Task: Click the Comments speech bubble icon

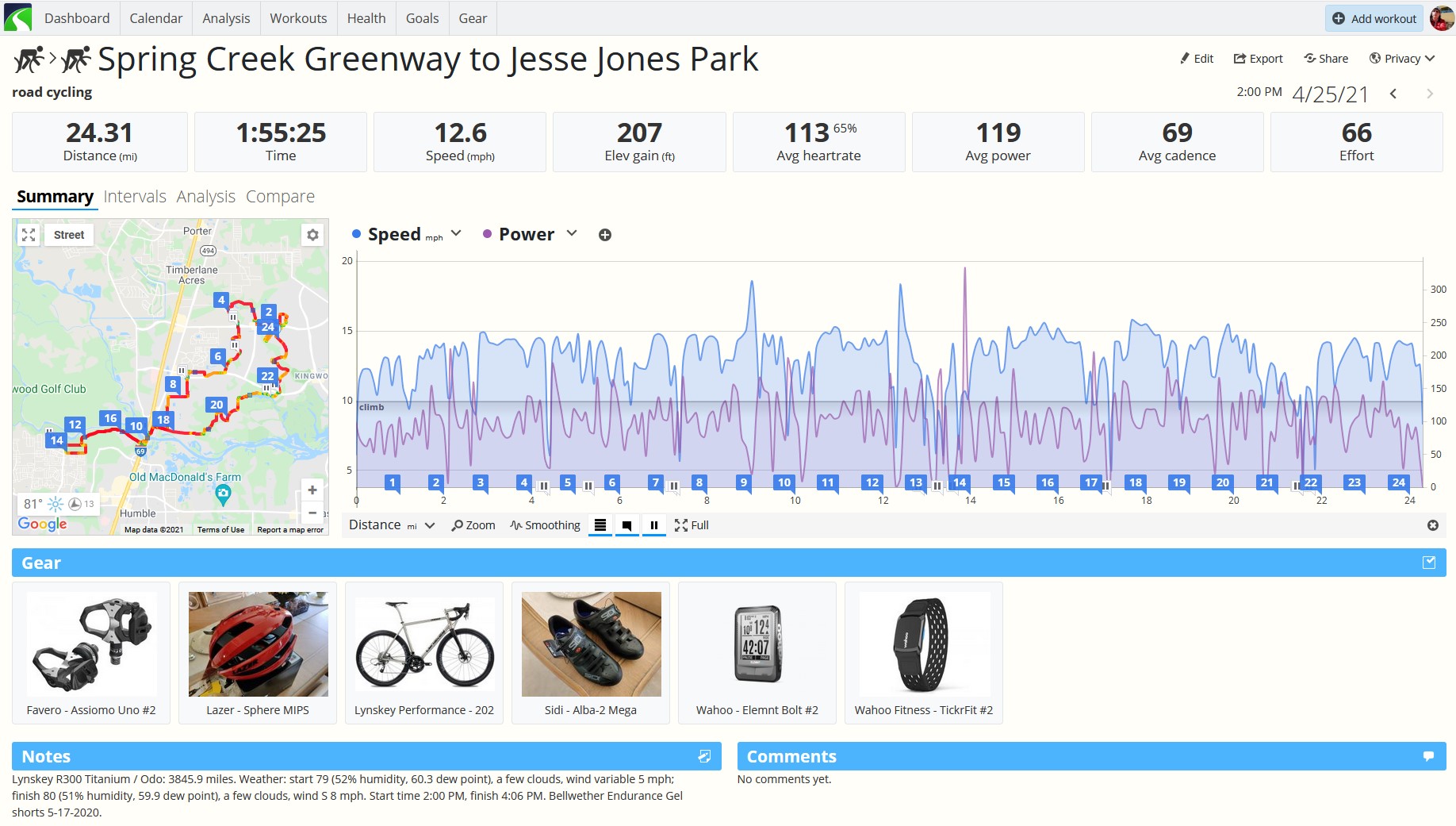Action: (1428, 756)
